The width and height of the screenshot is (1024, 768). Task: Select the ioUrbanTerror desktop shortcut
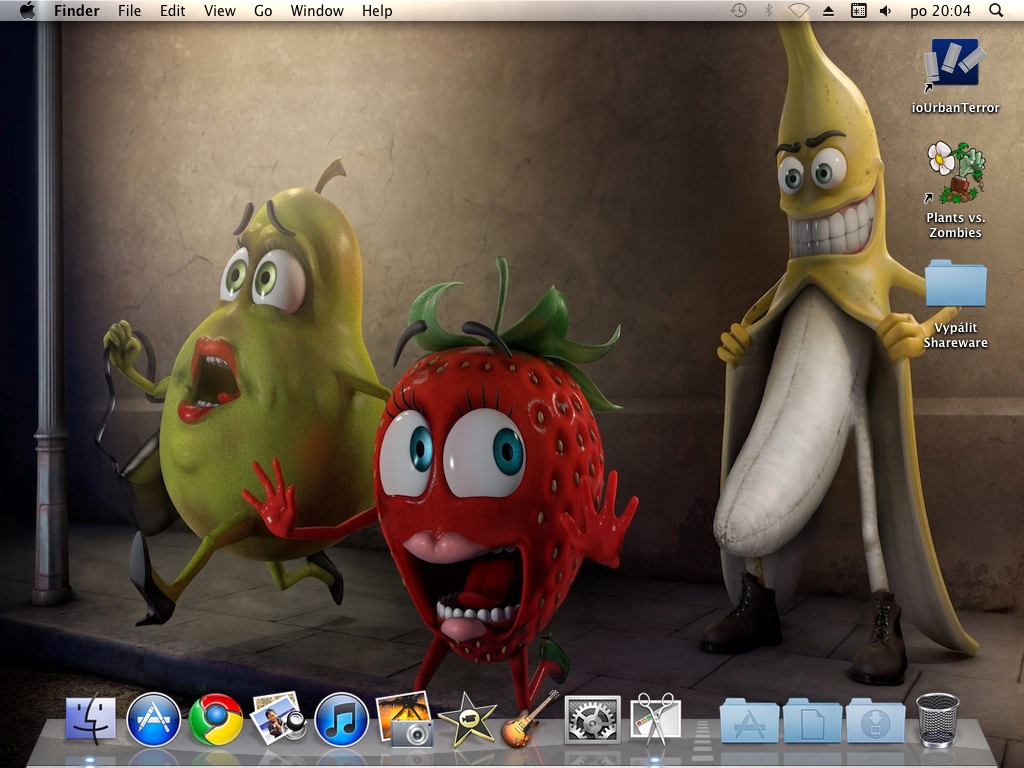tap(955, 76)
